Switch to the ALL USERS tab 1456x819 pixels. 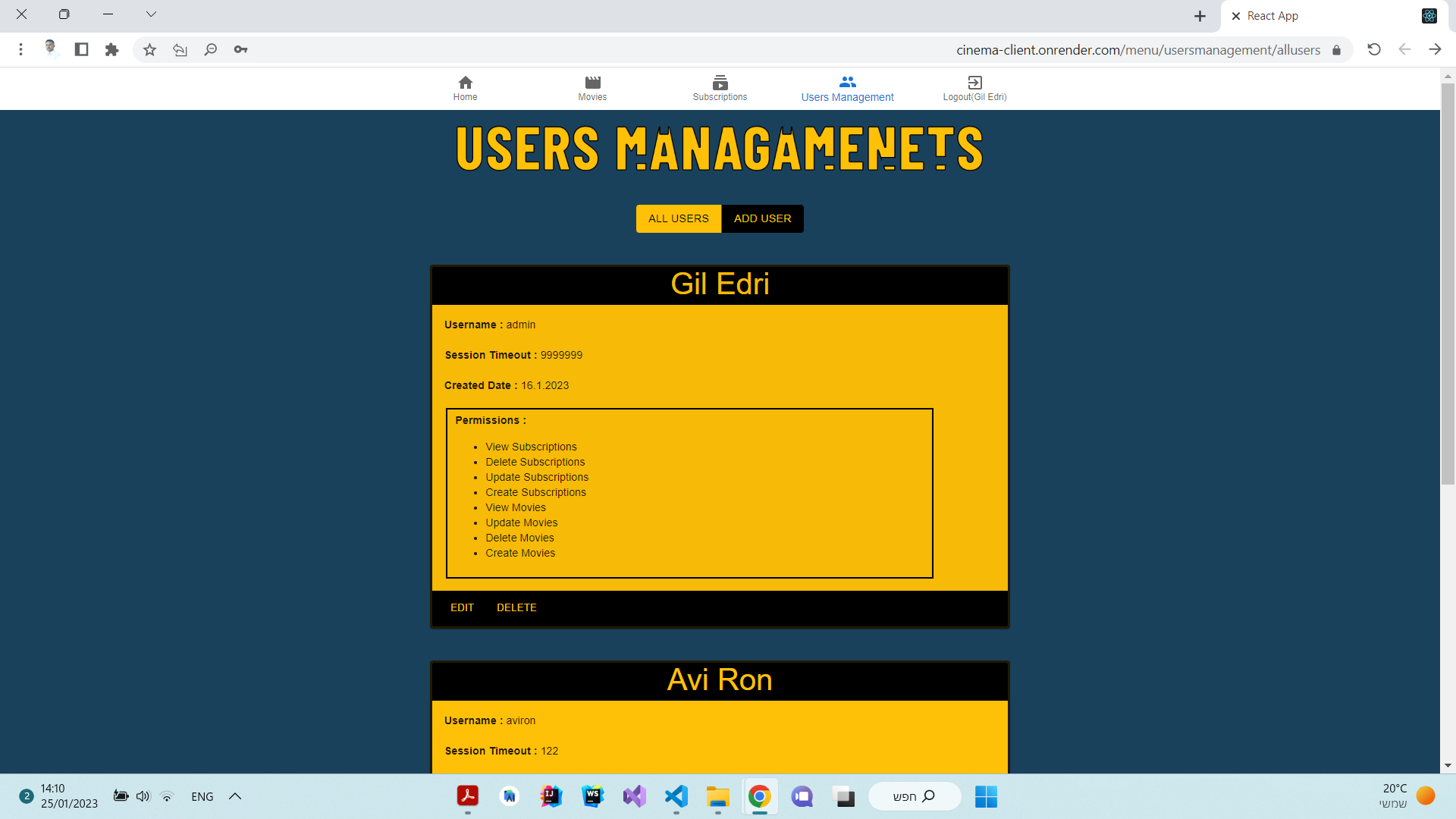678,218
